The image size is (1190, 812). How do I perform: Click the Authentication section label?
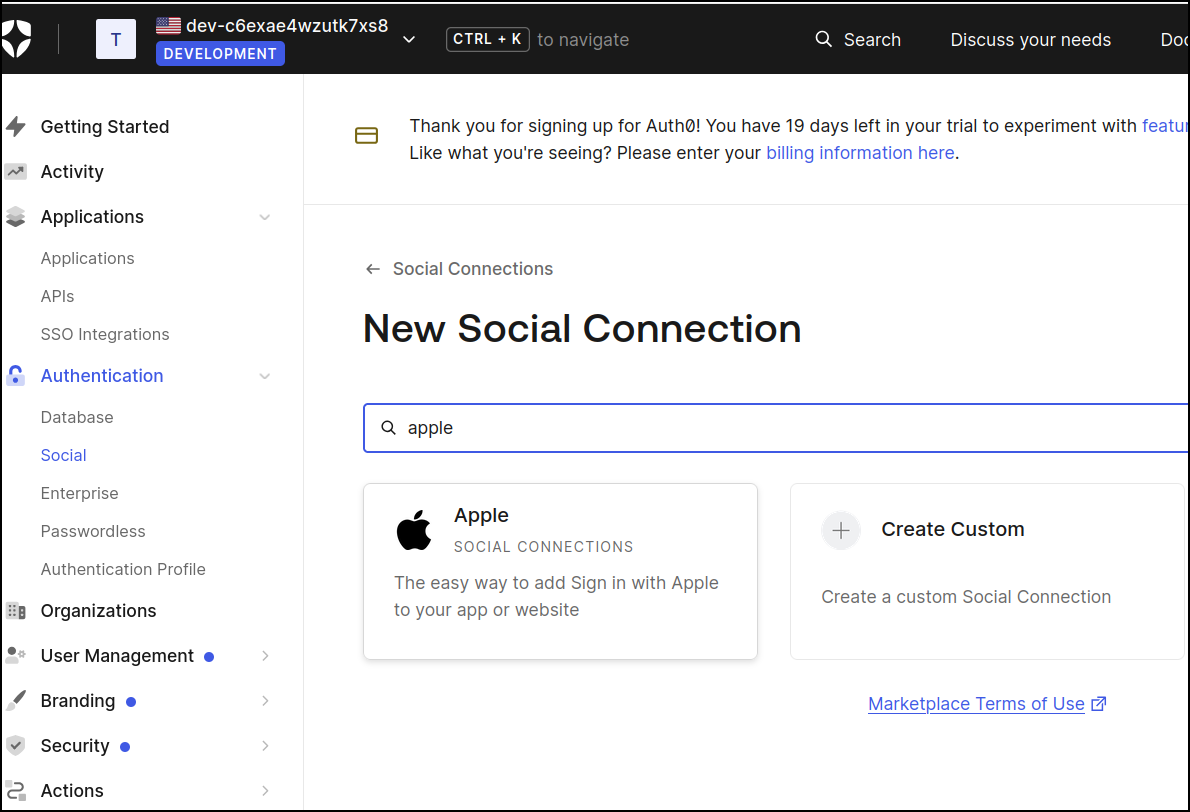coord(102,376)
